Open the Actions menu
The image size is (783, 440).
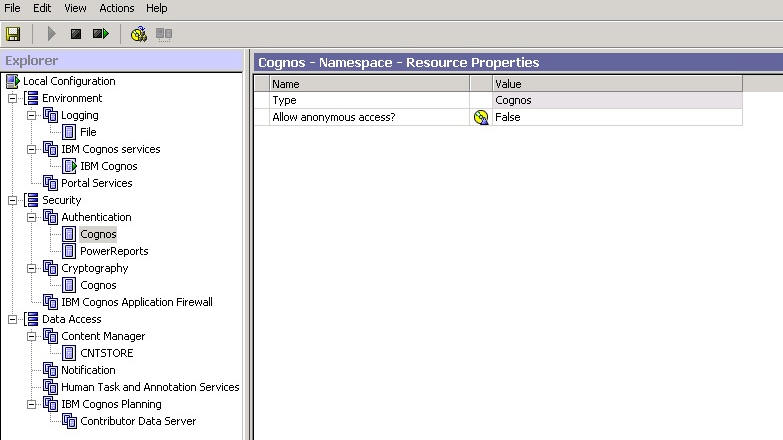coord(117,8)
